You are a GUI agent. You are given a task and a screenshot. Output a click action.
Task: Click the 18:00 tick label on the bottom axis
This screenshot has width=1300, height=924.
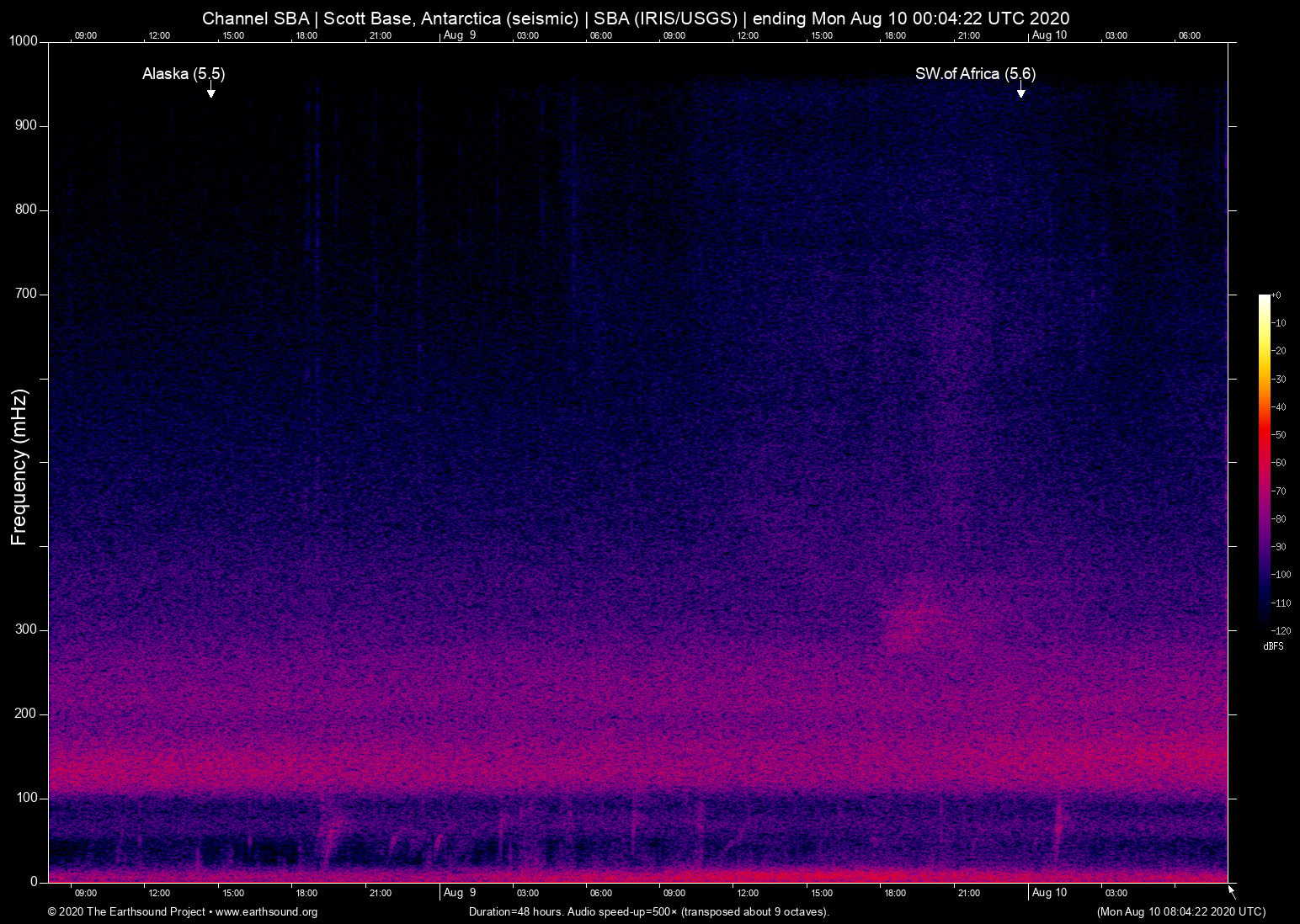click(306, 893)
